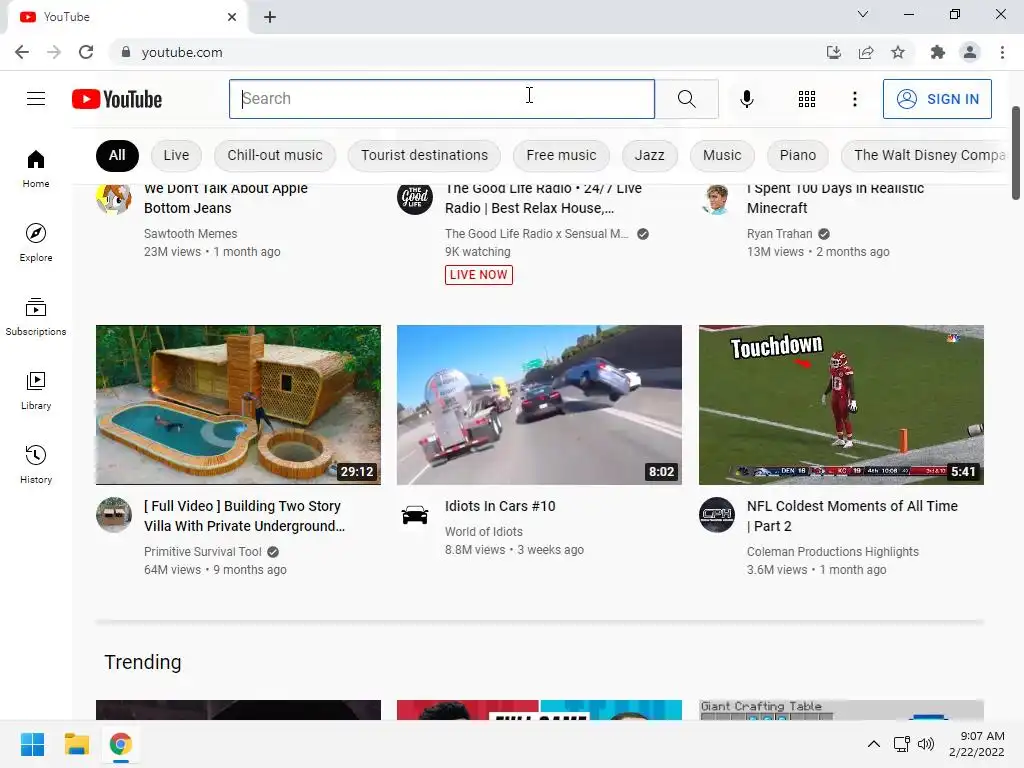This screenshot has width=1024, height=768.
Task: Open Sawtooth Memes channel link
Action: click(191, 234)
